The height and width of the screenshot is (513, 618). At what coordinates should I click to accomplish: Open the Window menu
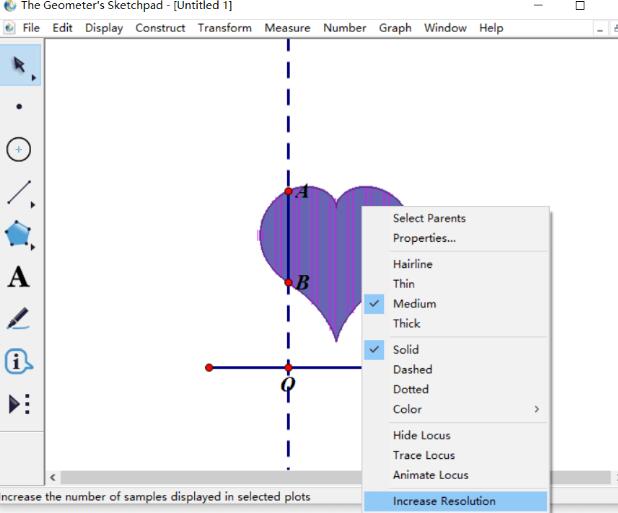445,28
